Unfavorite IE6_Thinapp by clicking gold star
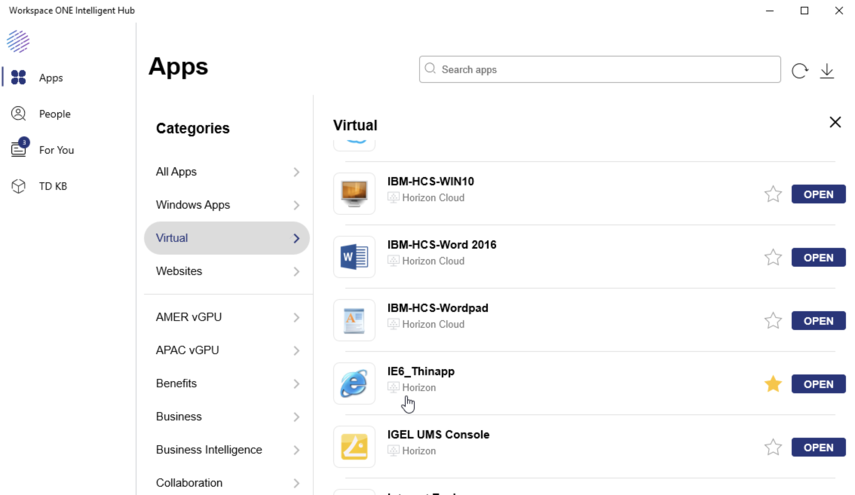Image resolution: width=855 pixels, height=495 pixels. tap(773, 384)
